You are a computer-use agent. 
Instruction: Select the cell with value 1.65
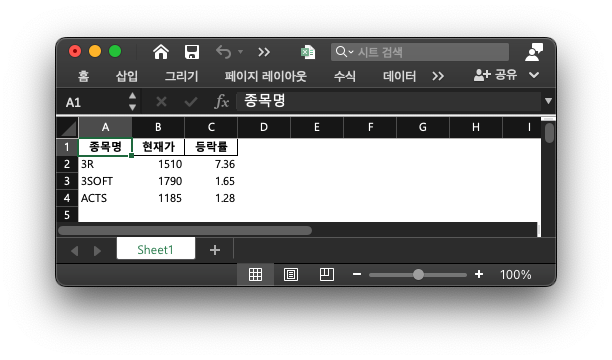[211, 181]
